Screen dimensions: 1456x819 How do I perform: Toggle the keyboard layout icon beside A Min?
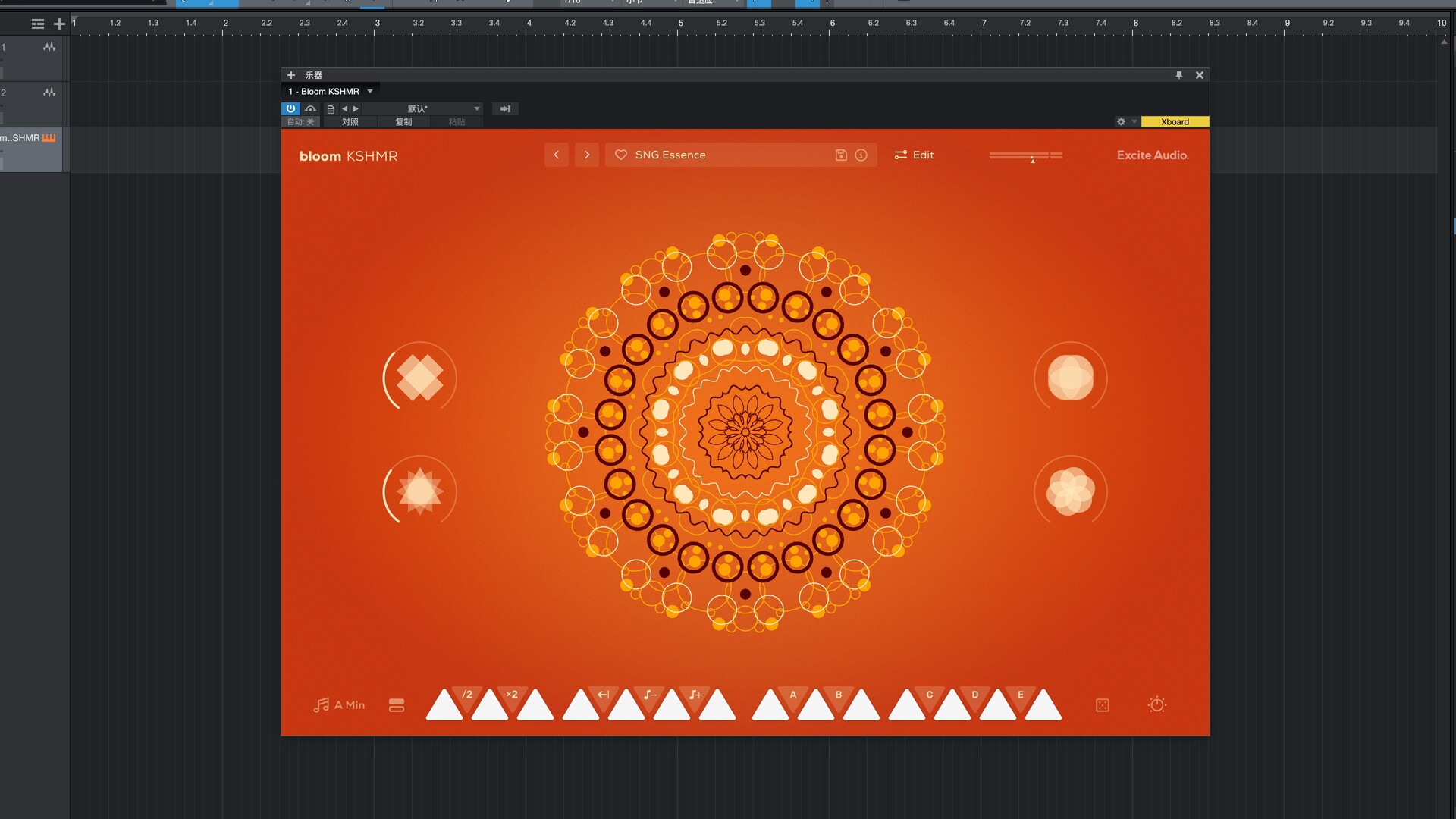click(x=397, y=705)
